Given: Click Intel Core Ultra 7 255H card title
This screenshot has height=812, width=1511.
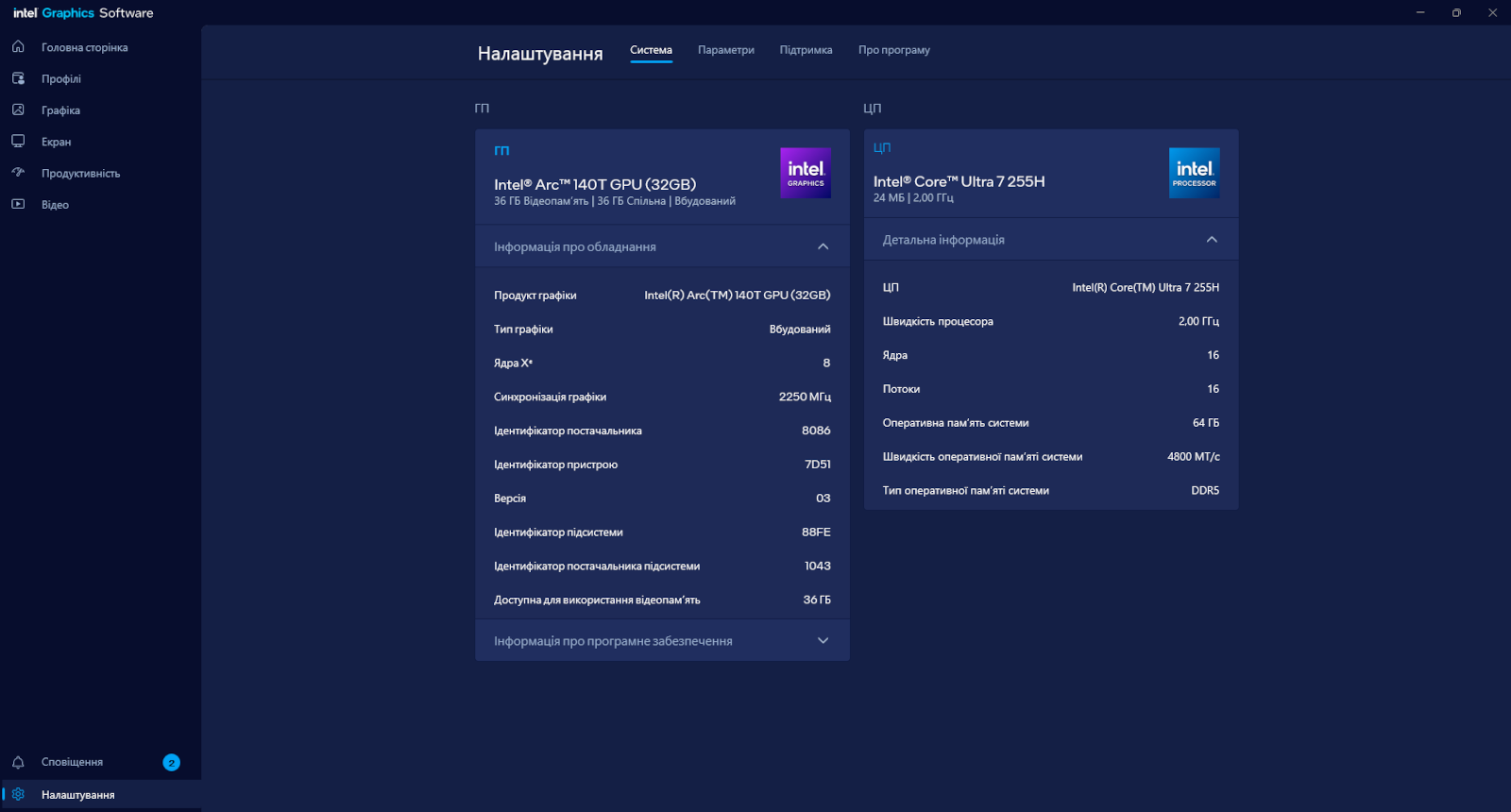Looking at the screenshot, I should tap(959, 181).
